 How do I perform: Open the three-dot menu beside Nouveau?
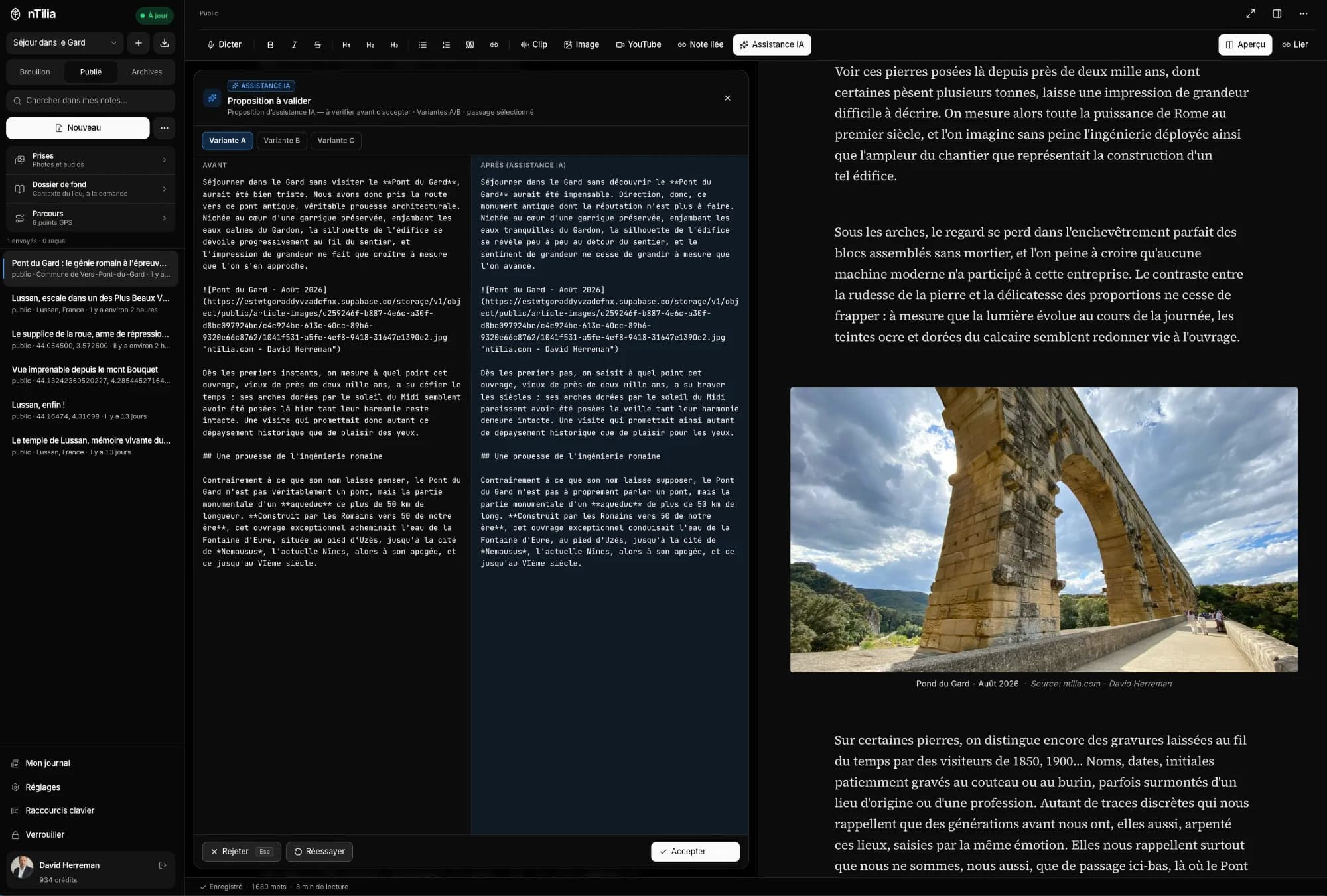[165, 128]
